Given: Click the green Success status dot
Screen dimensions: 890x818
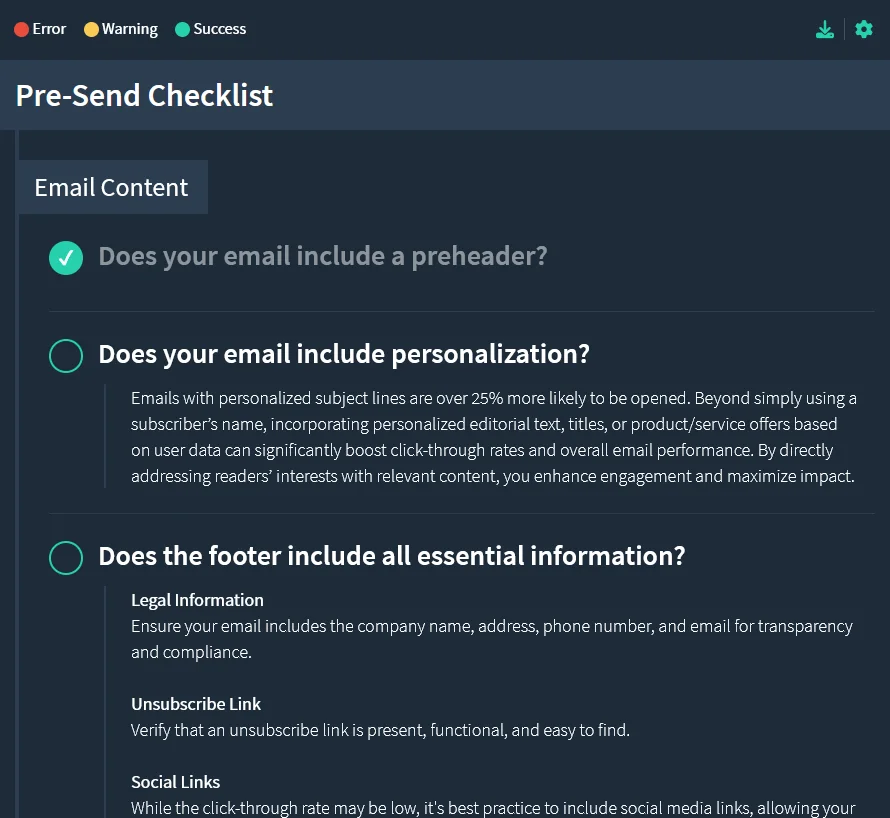Looking at the screenshot, I should tap(182, 29).
